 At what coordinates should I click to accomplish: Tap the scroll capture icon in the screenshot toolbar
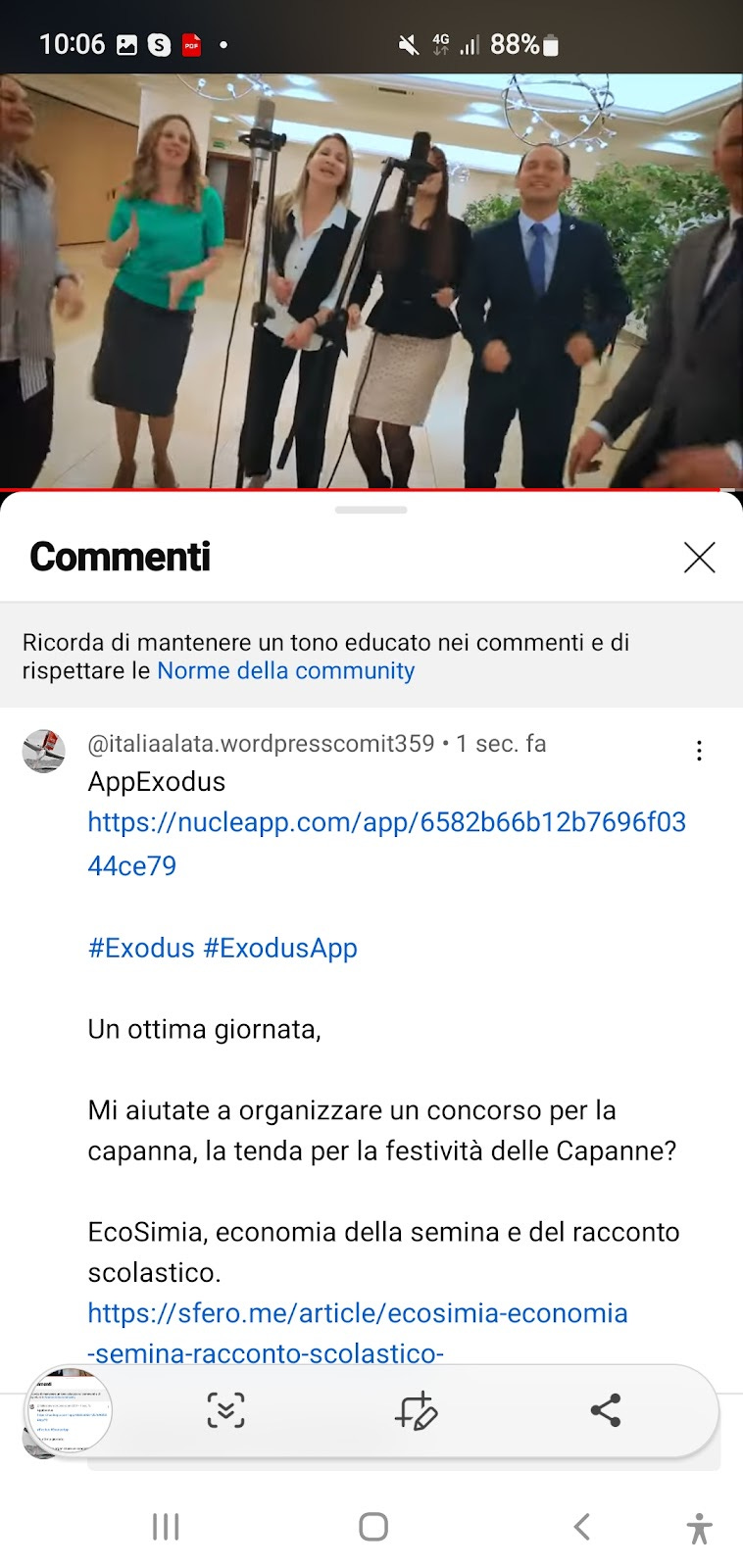(x=225, y=1410)
